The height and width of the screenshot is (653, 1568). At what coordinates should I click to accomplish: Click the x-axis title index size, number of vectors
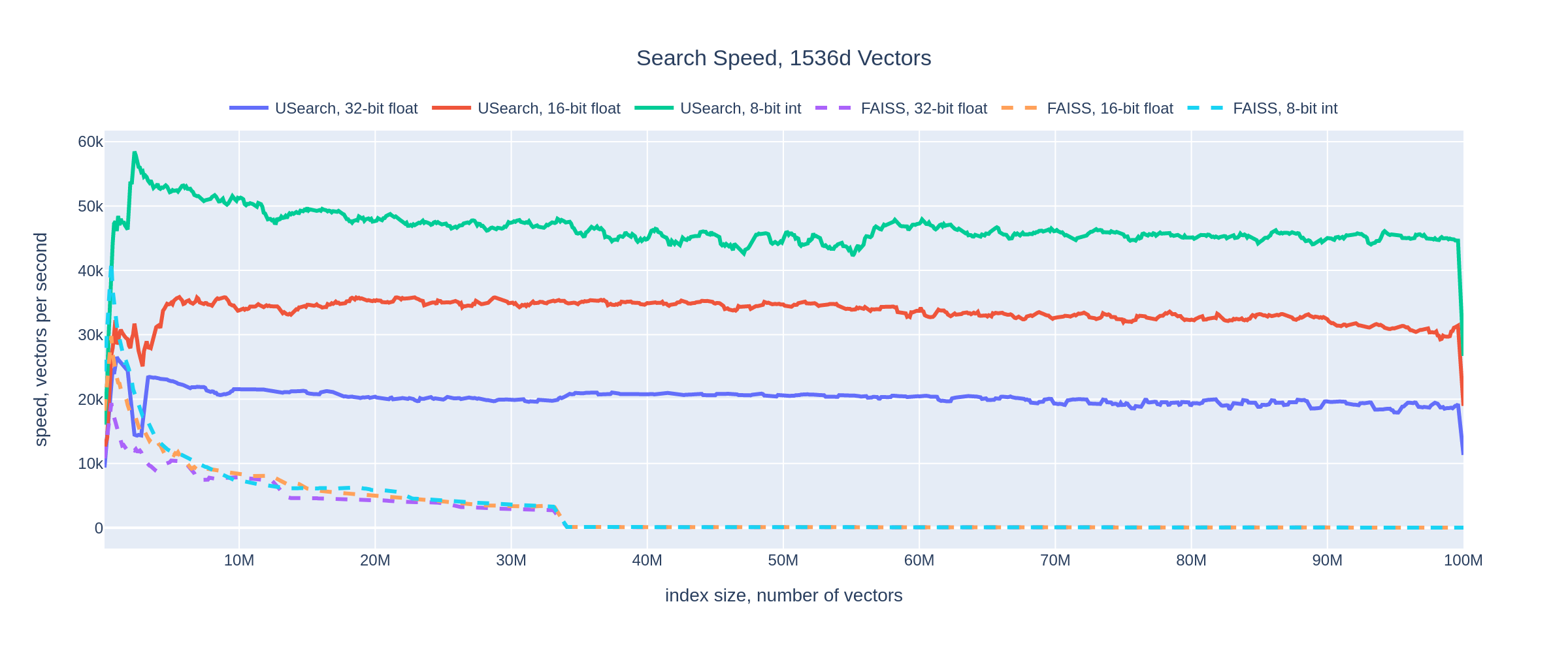(x=783, y=596)
